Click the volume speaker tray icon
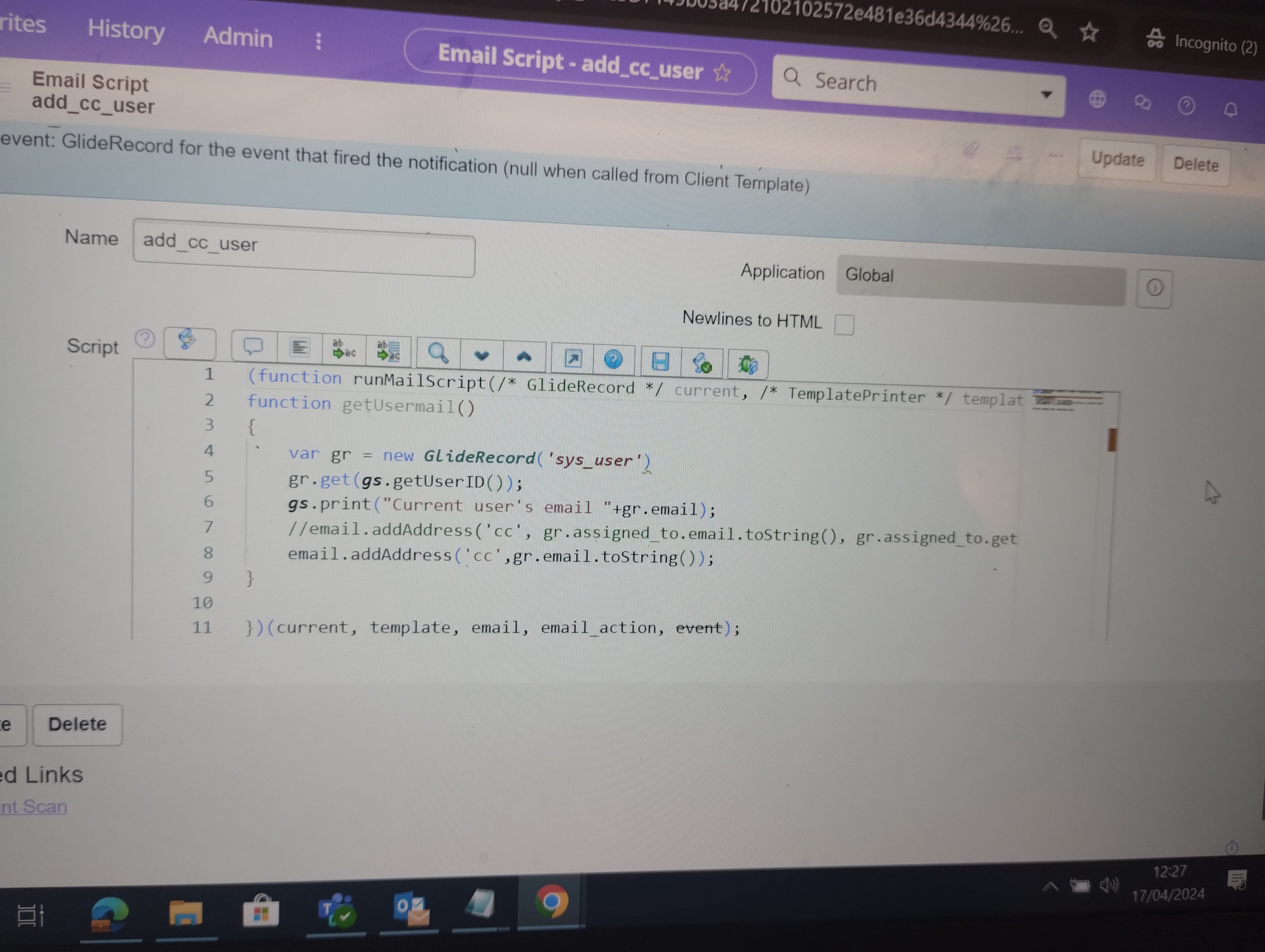Viewport: 1265px width, 952px height. click(x=1109, y=884)
